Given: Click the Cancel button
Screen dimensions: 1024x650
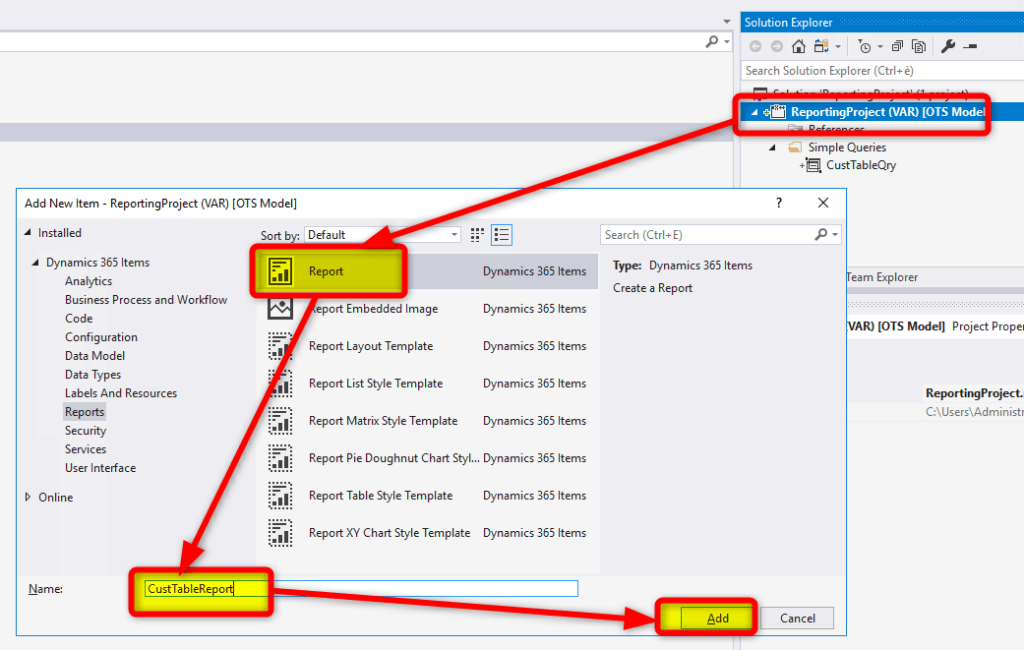Looking at the screenshot, I should (797, 618).
